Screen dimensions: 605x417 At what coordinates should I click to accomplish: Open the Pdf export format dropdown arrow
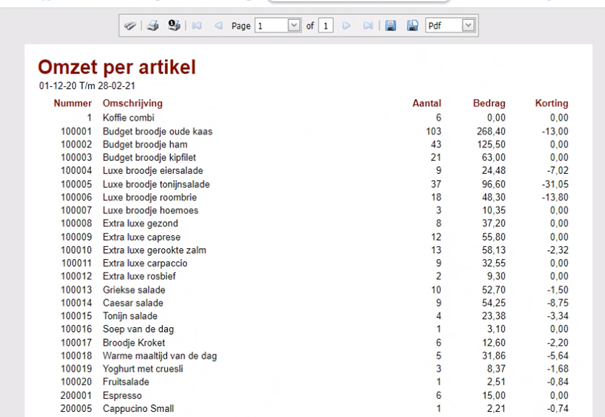(x=468, y=25)
